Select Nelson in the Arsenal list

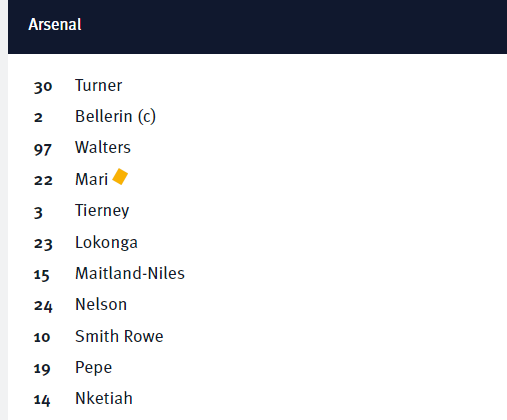[x=101, y=304]
